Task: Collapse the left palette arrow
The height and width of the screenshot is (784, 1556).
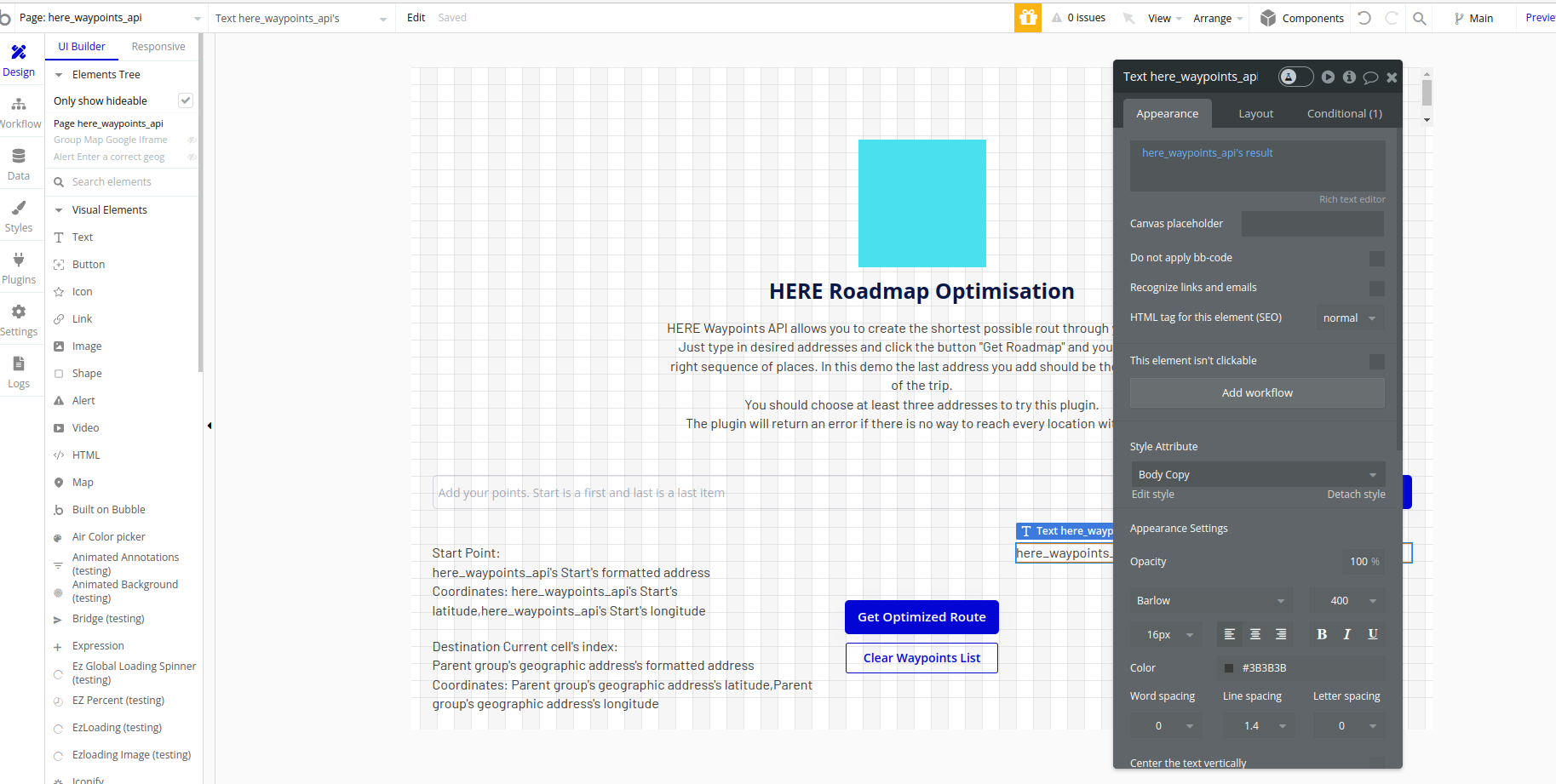Action: coord(209,426)
